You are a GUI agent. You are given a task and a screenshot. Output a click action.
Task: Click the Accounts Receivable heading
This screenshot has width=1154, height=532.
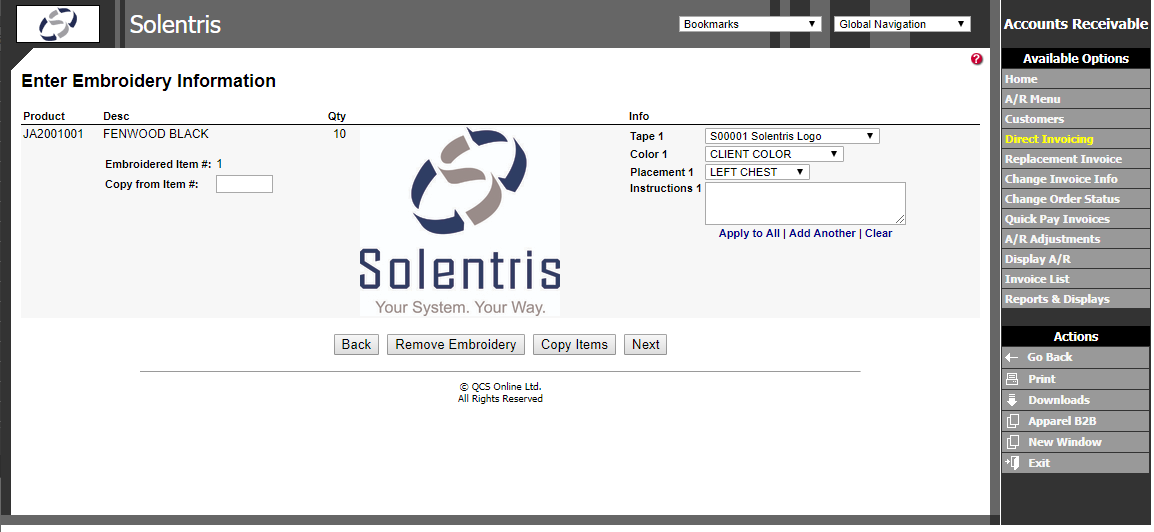point(1075,24)
